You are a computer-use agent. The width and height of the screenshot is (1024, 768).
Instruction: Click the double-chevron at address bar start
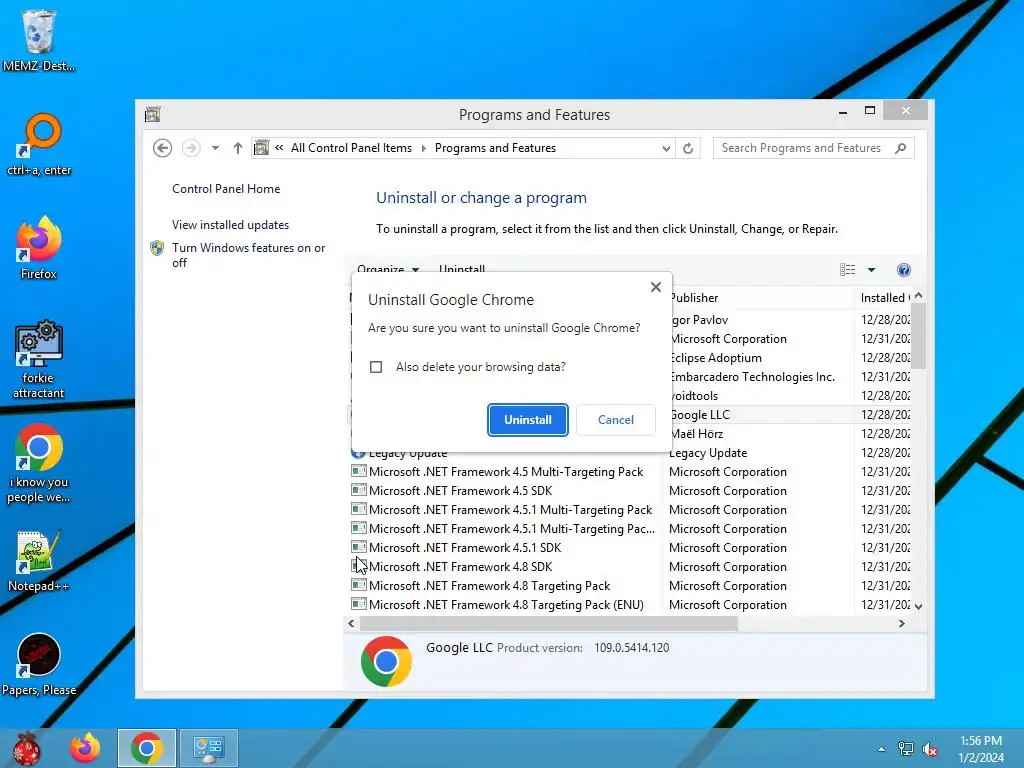pos(279,148)
